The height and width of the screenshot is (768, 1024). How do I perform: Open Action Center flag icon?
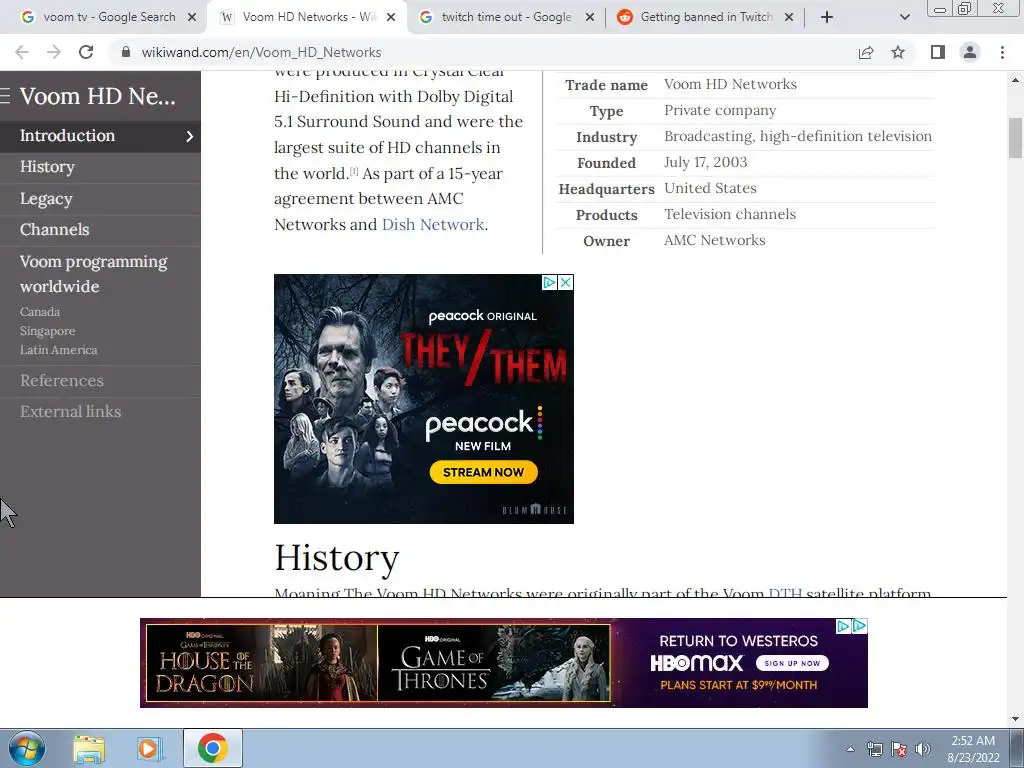click(899, 749)
